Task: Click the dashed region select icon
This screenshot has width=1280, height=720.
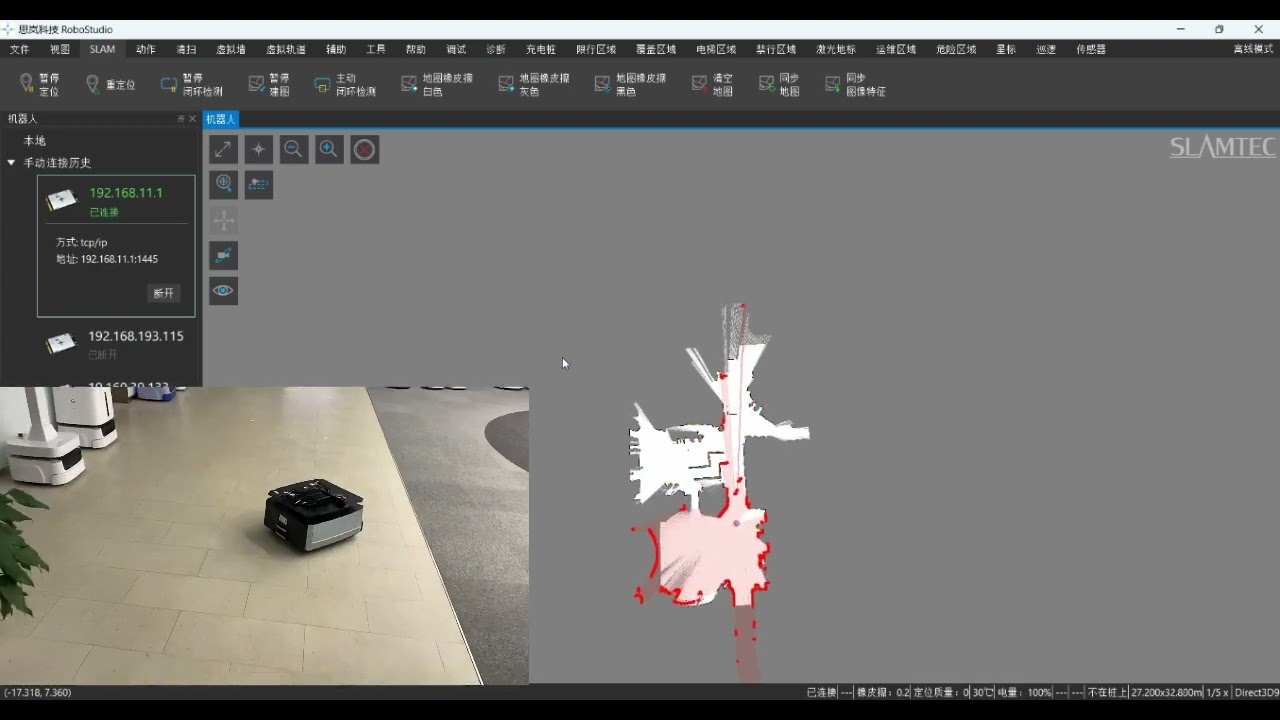Action: [x=258, y=184]
